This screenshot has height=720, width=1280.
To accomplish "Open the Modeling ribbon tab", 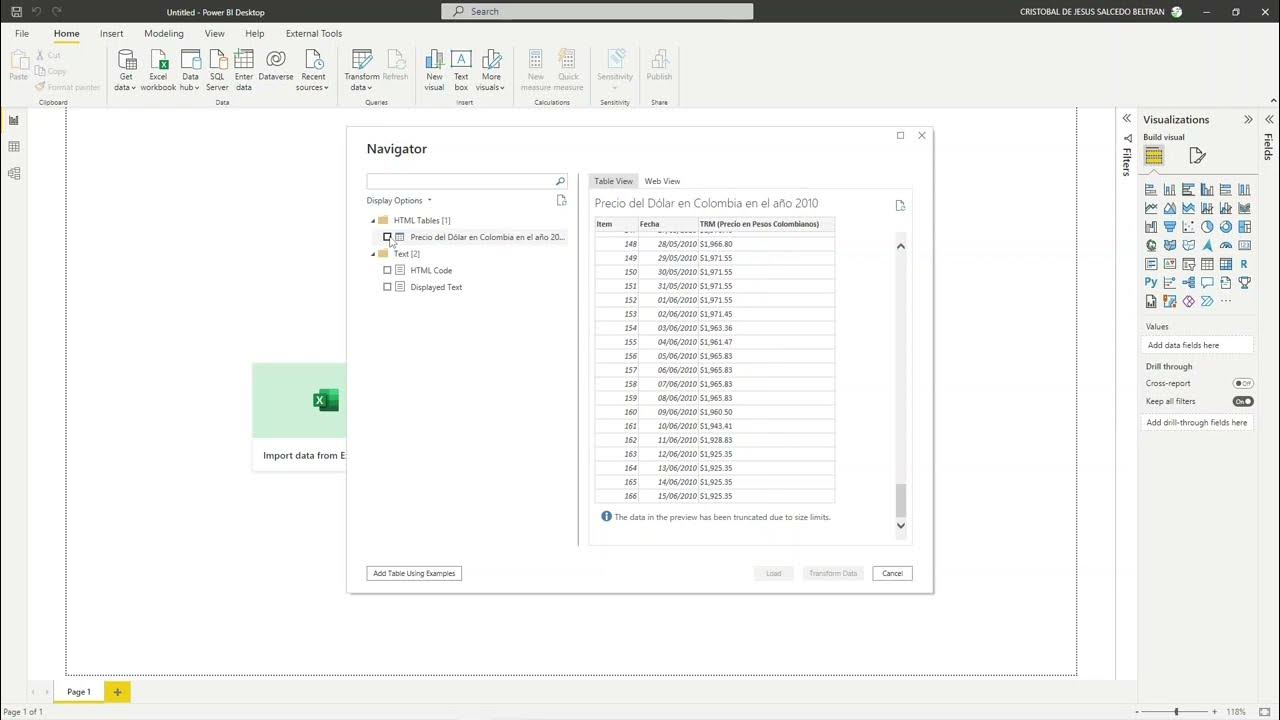I will [164, 34].
